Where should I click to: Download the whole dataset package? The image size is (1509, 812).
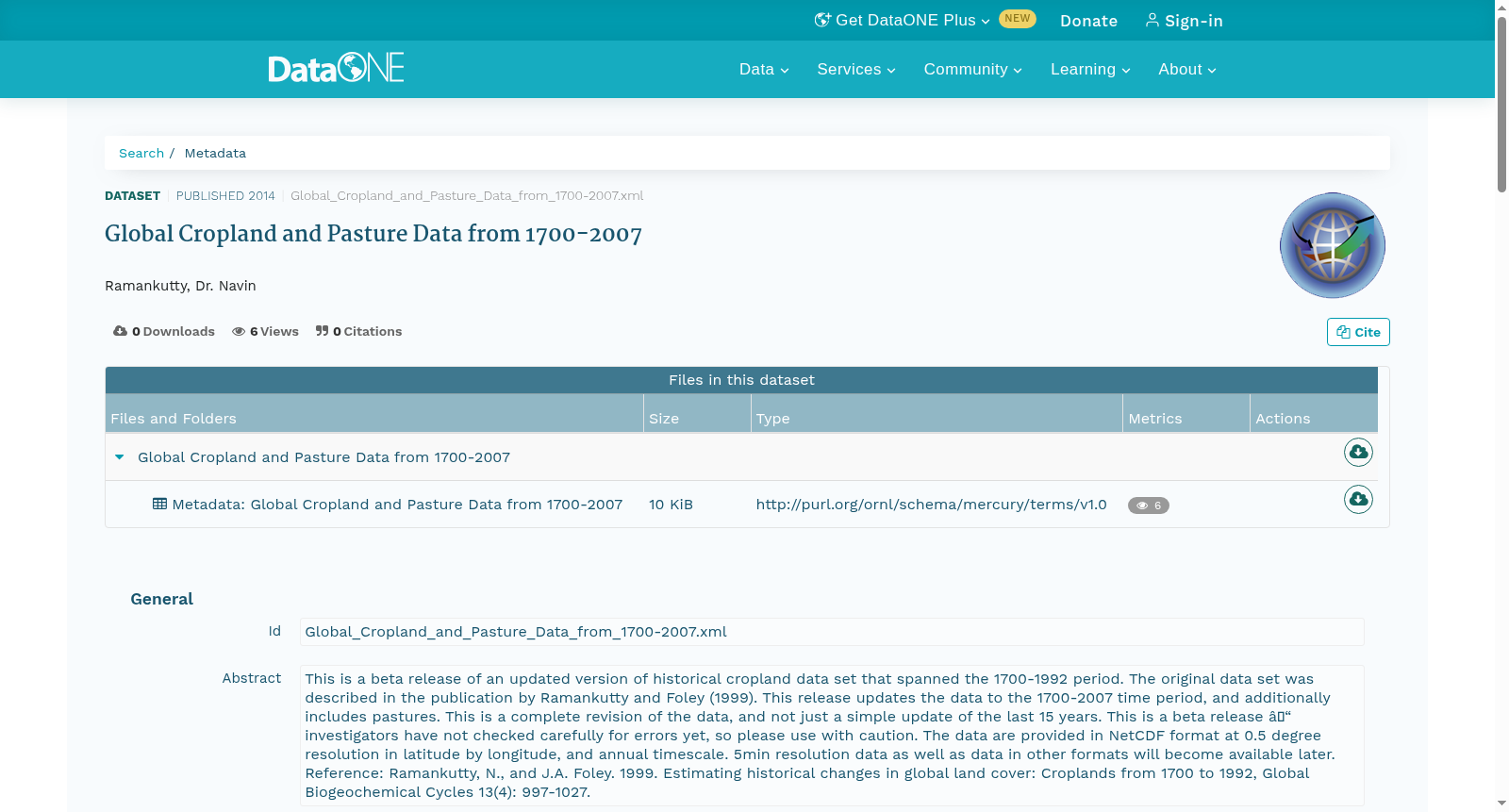1358,453
